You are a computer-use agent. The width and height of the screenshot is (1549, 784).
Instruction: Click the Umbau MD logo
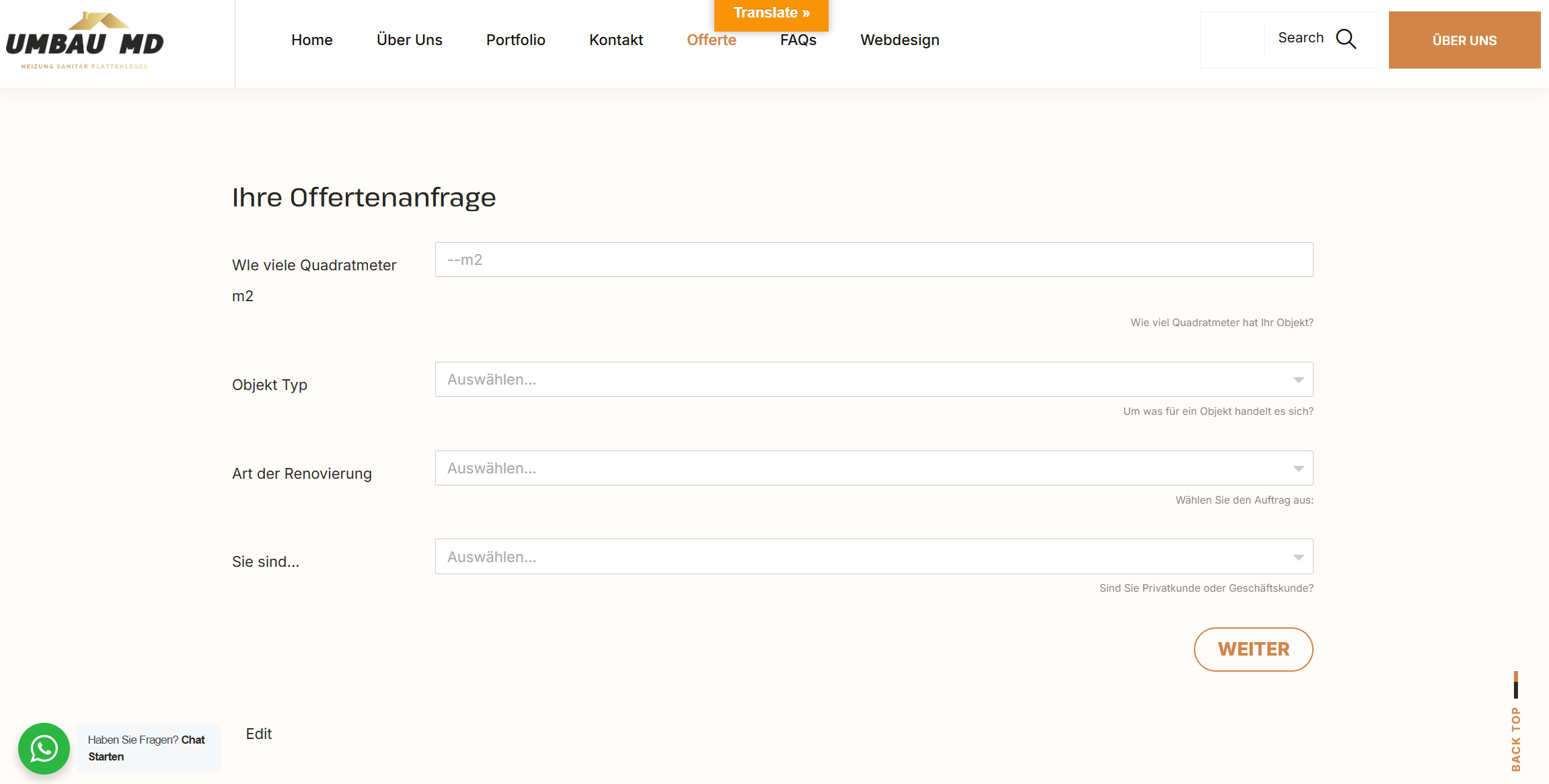coord(85,42)
